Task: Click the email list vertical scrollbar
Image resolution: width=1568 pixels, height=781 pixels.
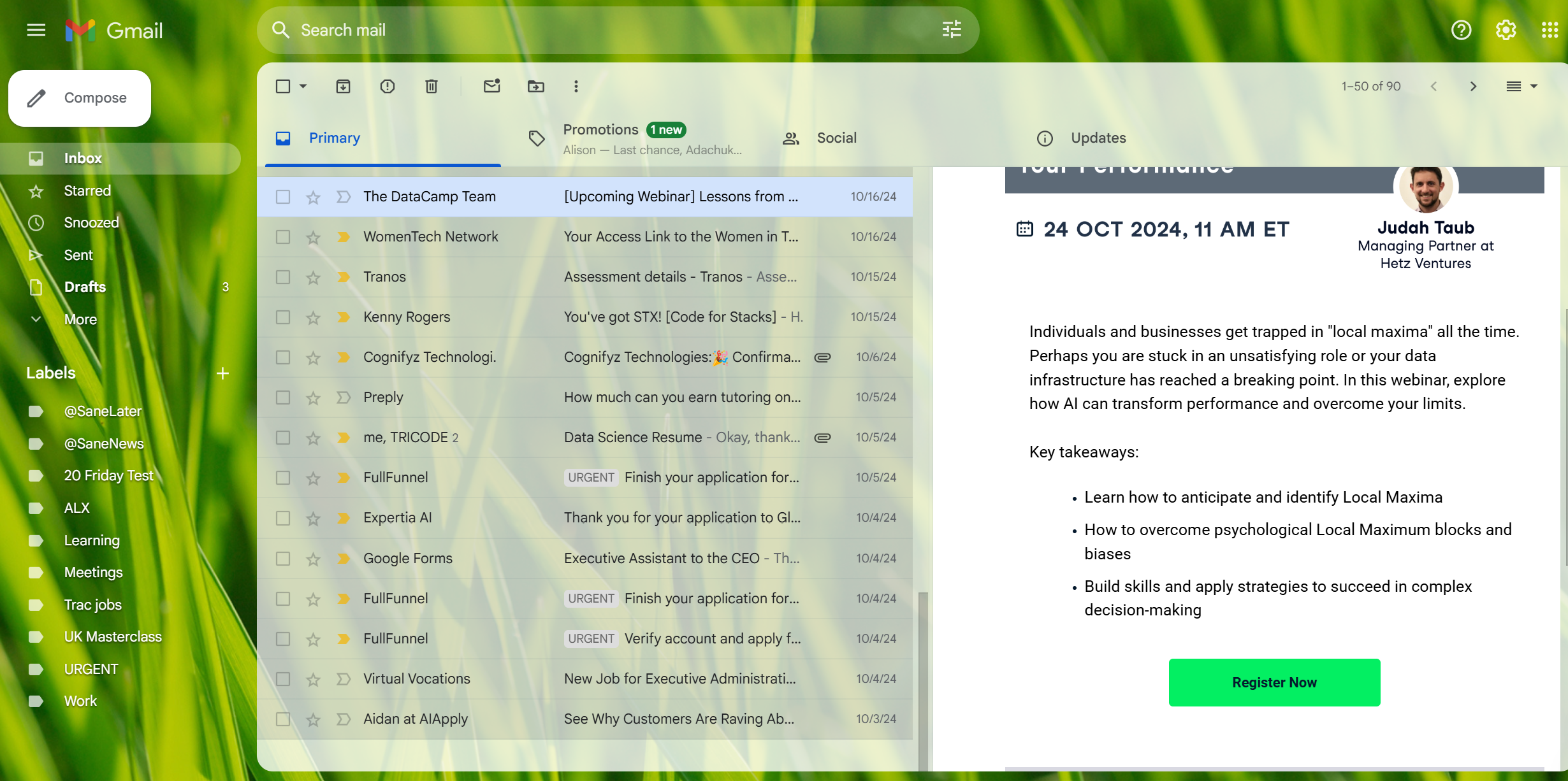Action: pos(922,682)
